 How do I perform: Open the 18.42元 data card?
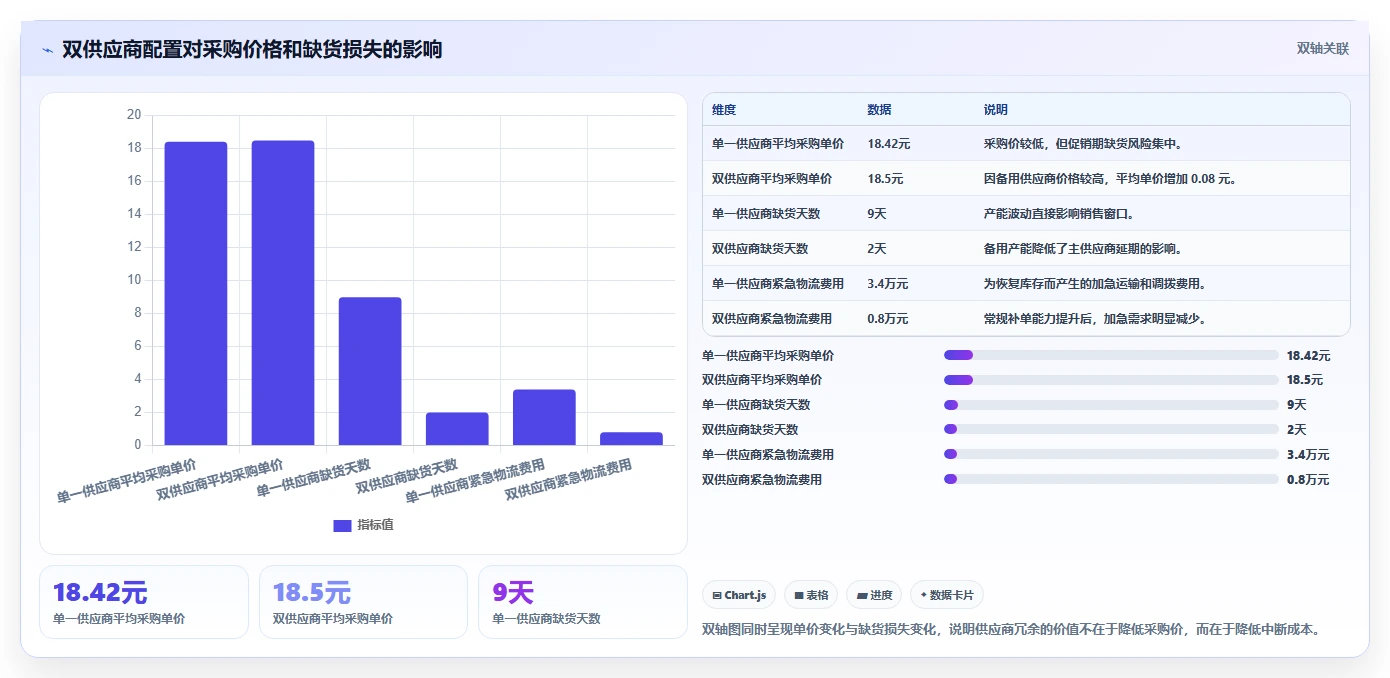point(144,602)
